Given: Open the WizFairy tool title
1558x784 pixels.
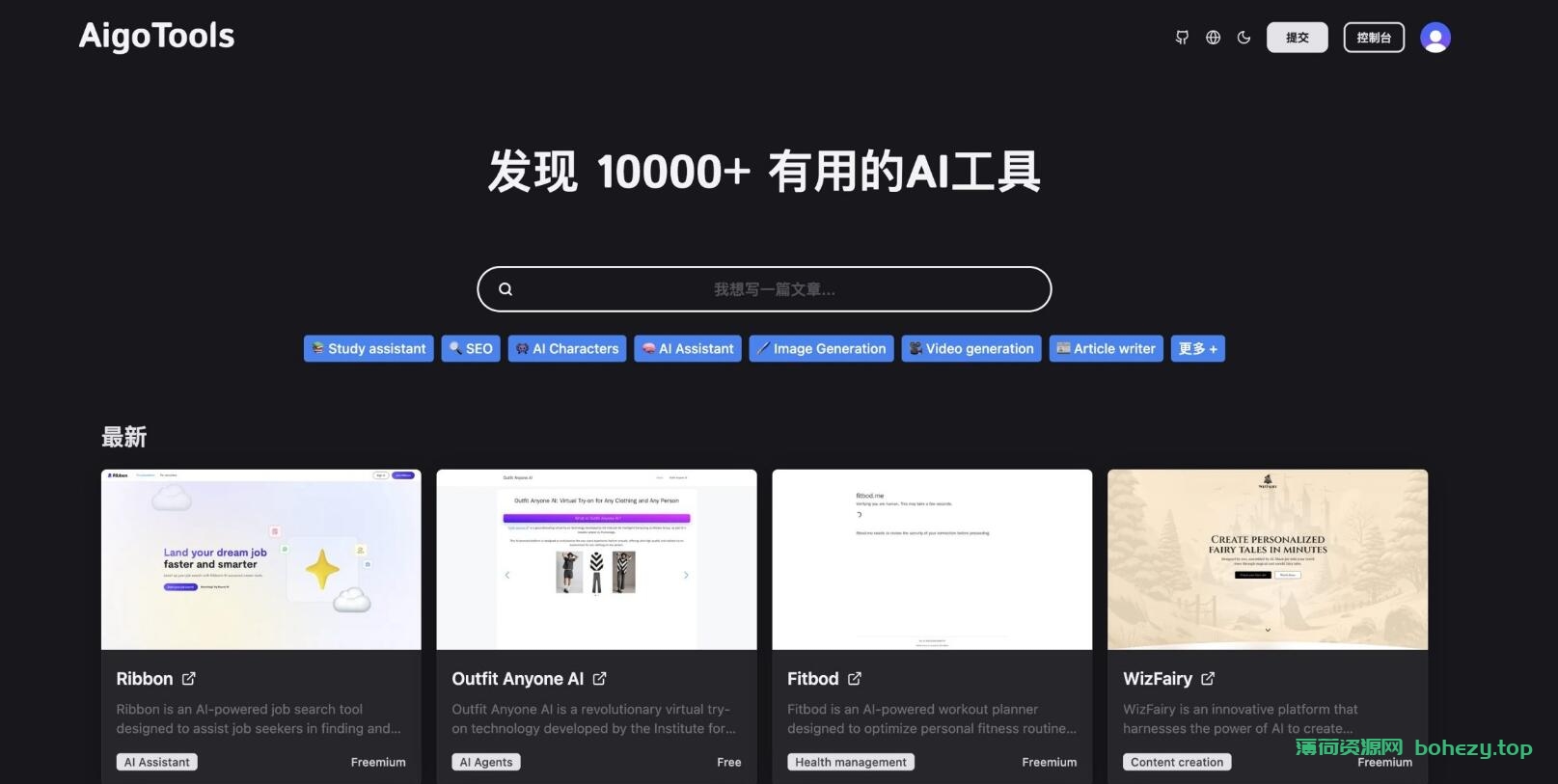Looking at the screenshot, I should click(x=1158, y=679).
